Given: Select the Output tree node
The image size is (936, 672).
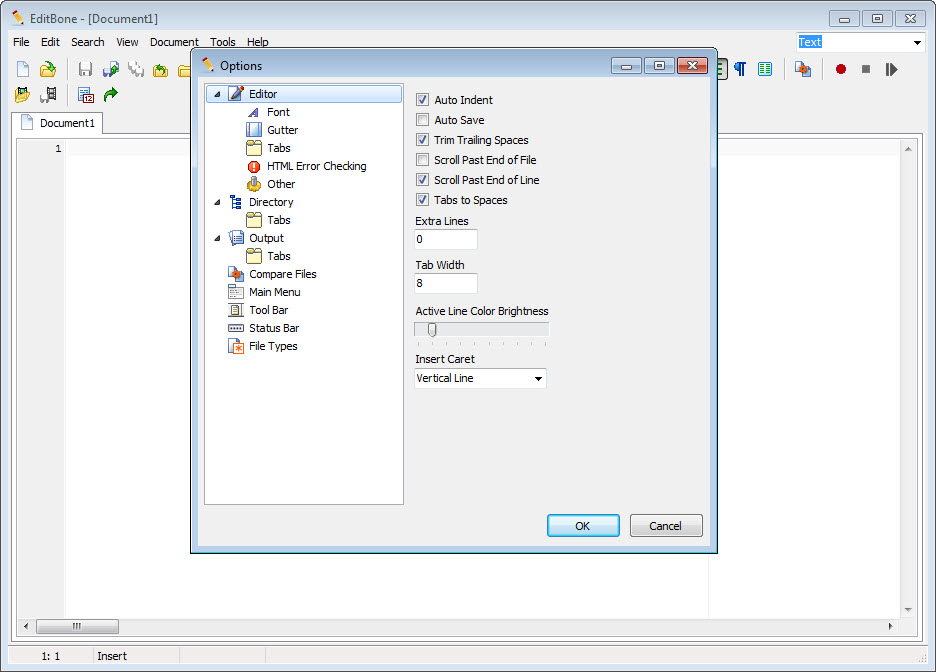Looking at the screenshot, I should pos(266,238).
